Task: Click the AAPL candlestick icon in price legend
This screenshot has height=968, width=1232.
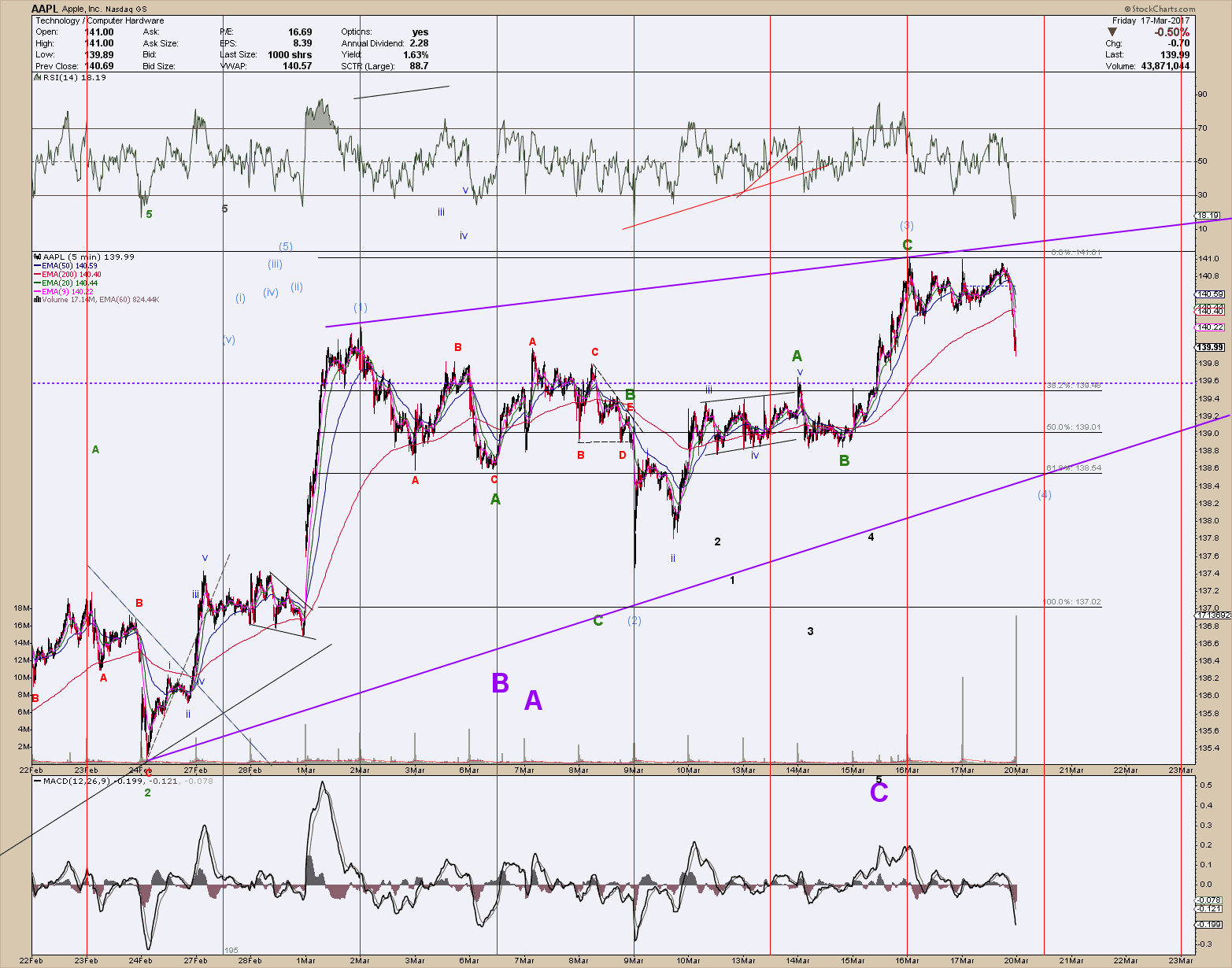Action: (37, 257)
